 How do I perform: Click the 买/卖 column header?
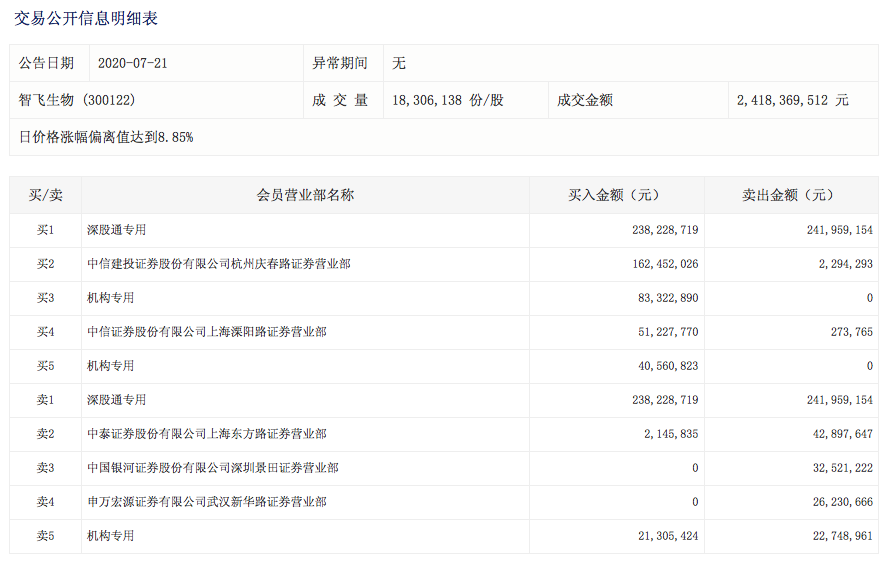point(45,195)
